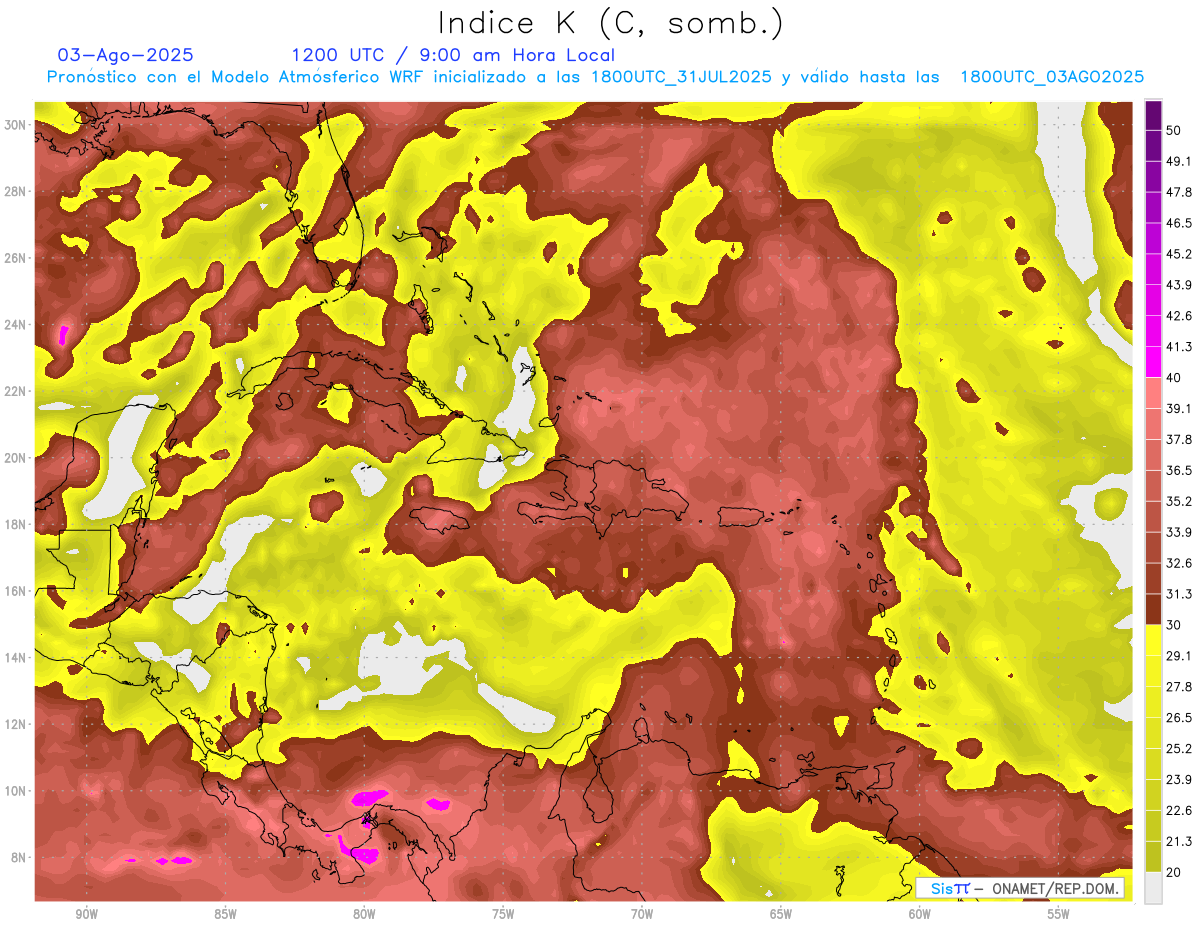This screenshot has width=1200, height=927.
Task: Select the bright yellow legend band between 29.1 and 30
Action: pos(1153,640)
